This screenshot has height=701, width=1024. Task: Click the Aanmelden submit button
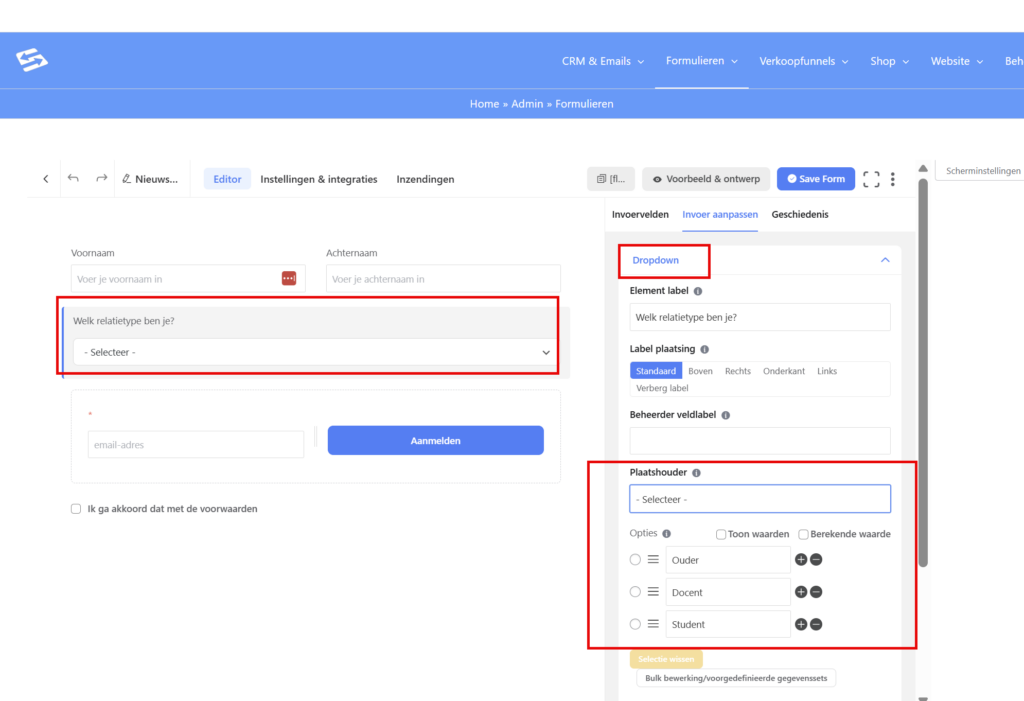pos(436,441)
